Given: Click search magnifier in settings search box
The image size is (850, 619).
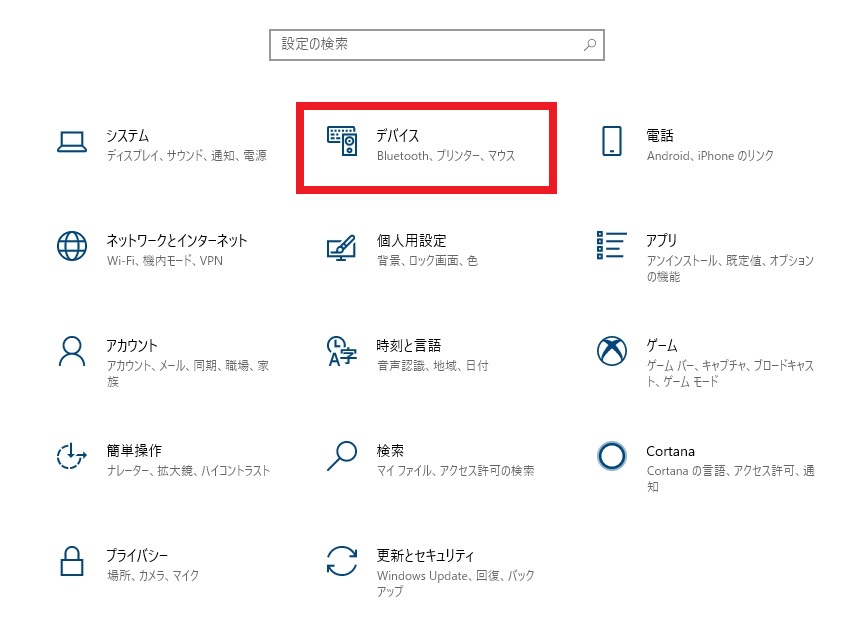Looking at the screenshot, I should click(590, 44).
